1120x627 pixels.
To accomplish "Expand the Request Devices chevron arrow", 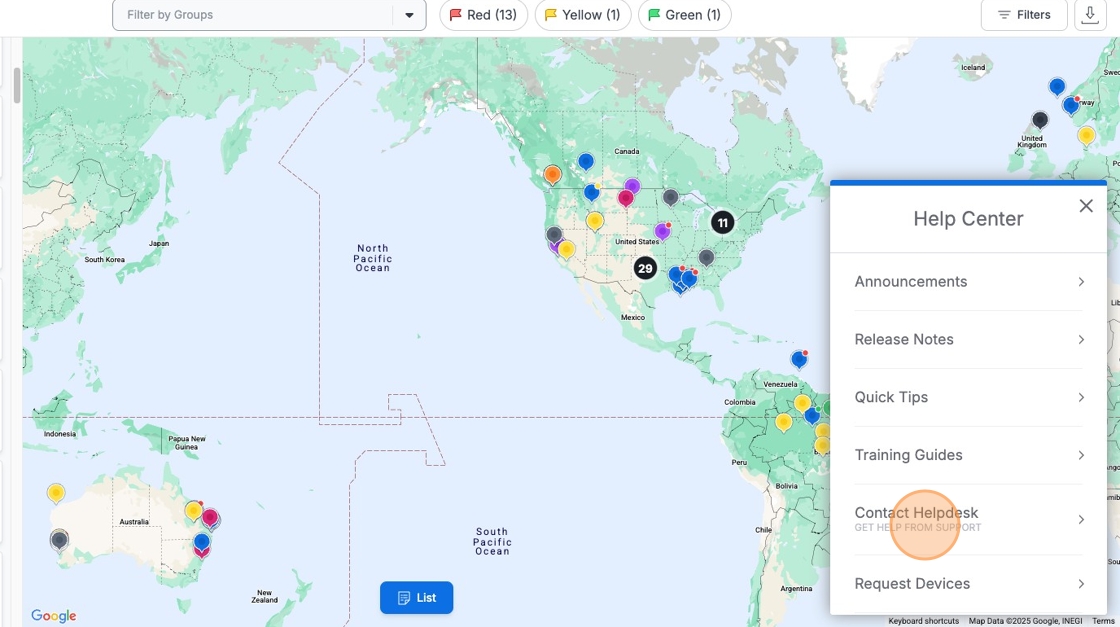I will [1081, 584].
